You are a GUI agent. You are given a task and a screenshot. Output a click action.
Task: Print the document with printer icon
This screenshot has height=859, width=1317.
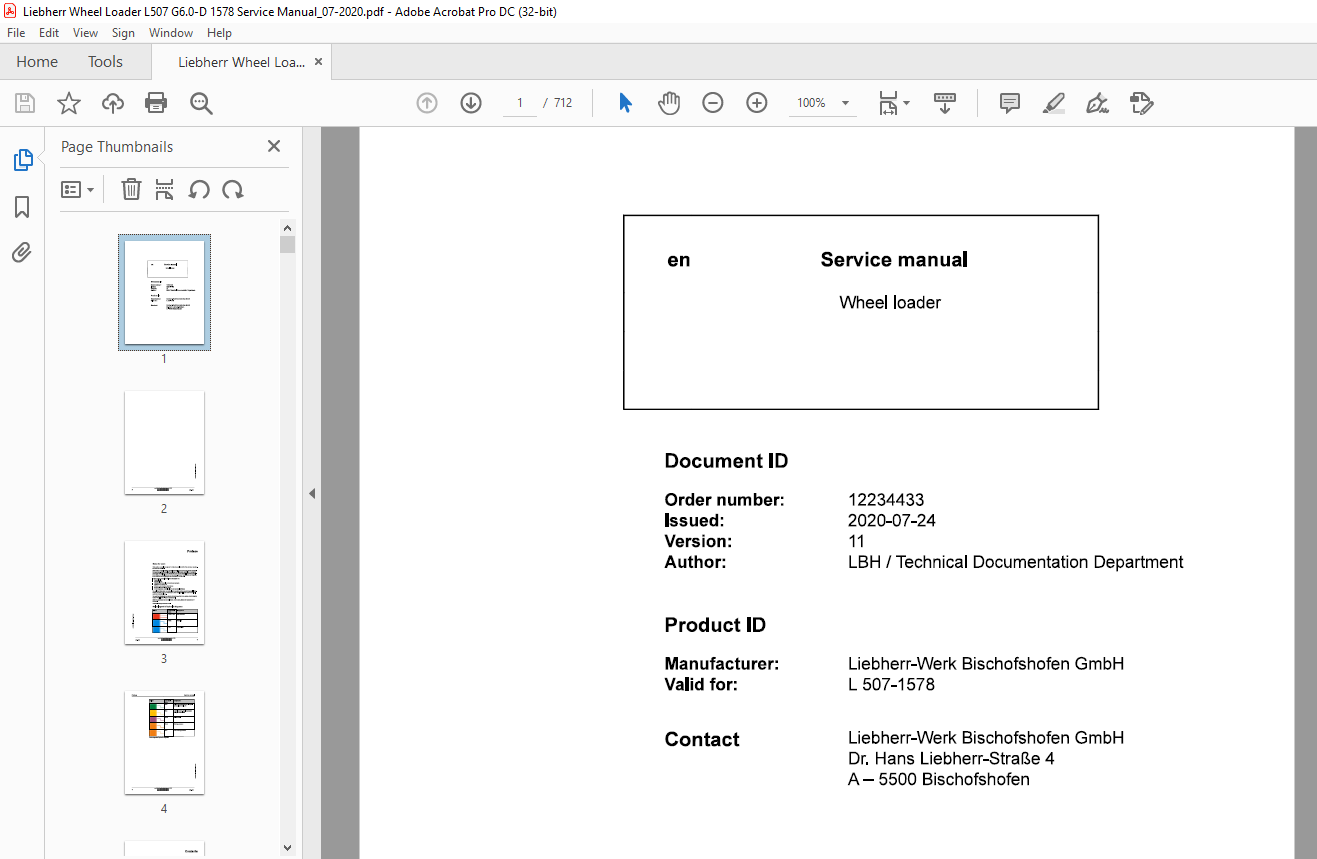click(156, 103)
